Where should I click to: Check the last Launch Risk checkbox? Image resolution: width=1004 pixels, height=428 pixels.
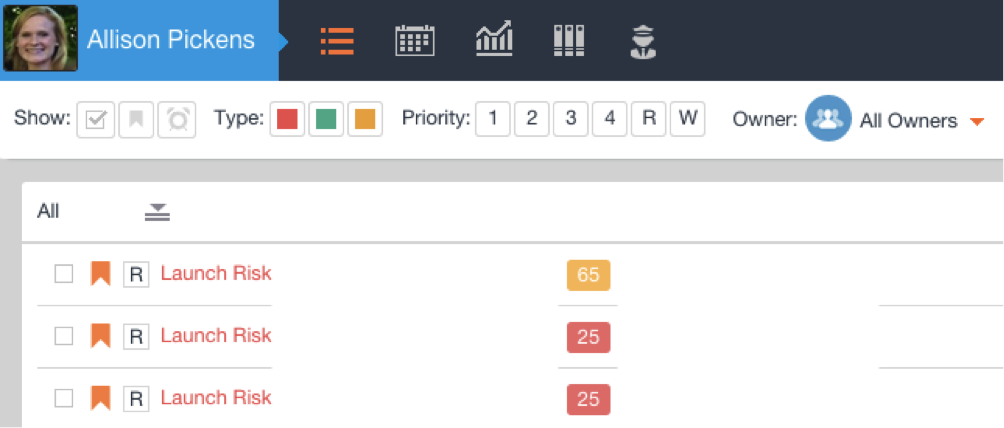(x=64, y=398)
